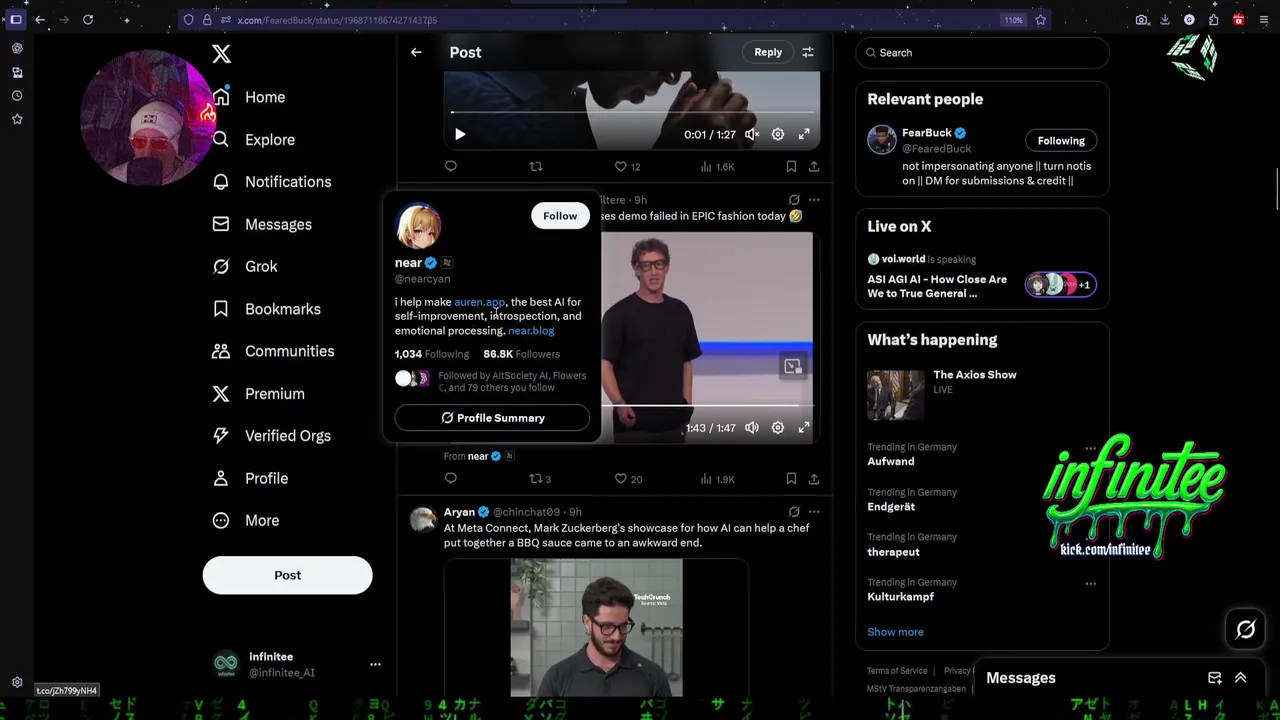Click the Grok icon on Aryan's post
The width and height of the screenshot is (1280, 720).
(794, 512)
